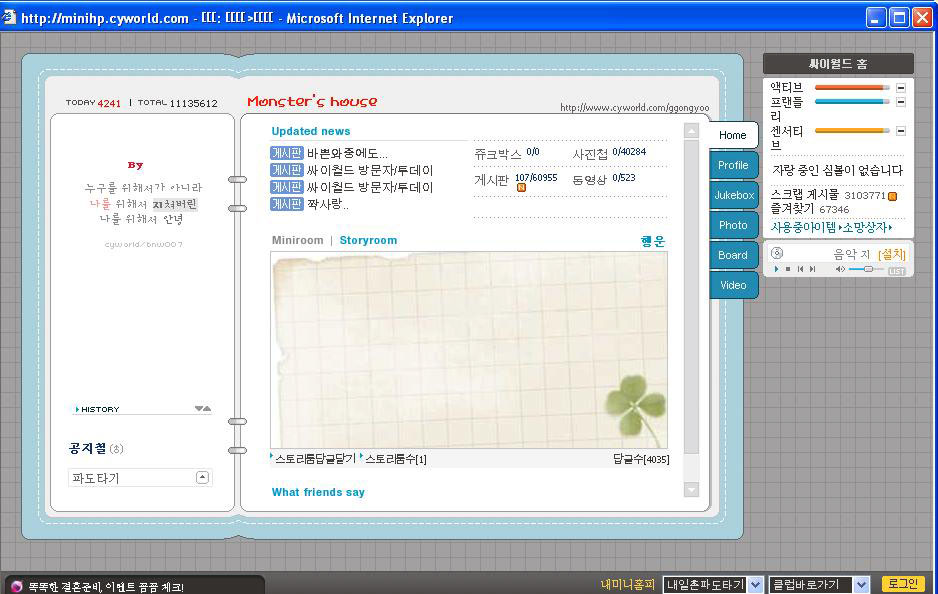Screen dimensions: 938x594
Task: Click the HISTORY up arrow
Action: [x=207, y=409]
